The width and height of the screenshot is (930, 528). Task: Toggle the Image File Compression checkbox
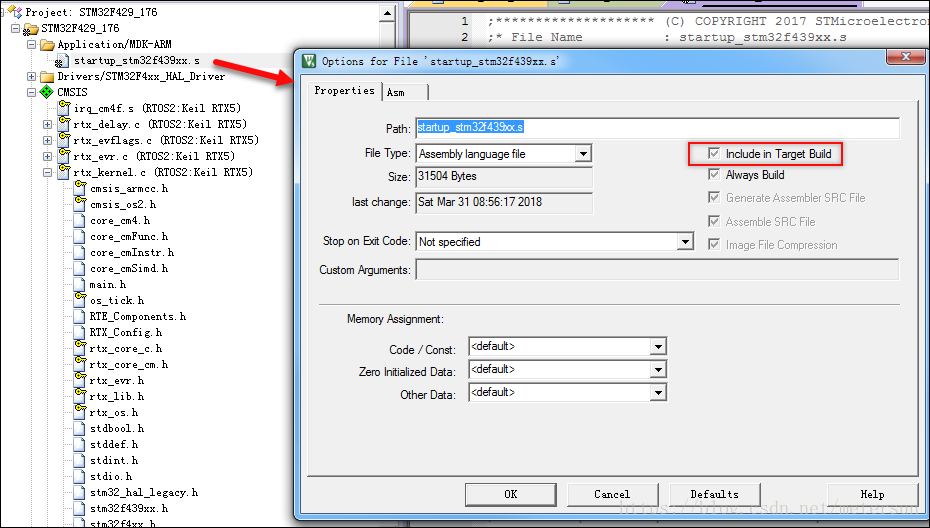[714, 244]
